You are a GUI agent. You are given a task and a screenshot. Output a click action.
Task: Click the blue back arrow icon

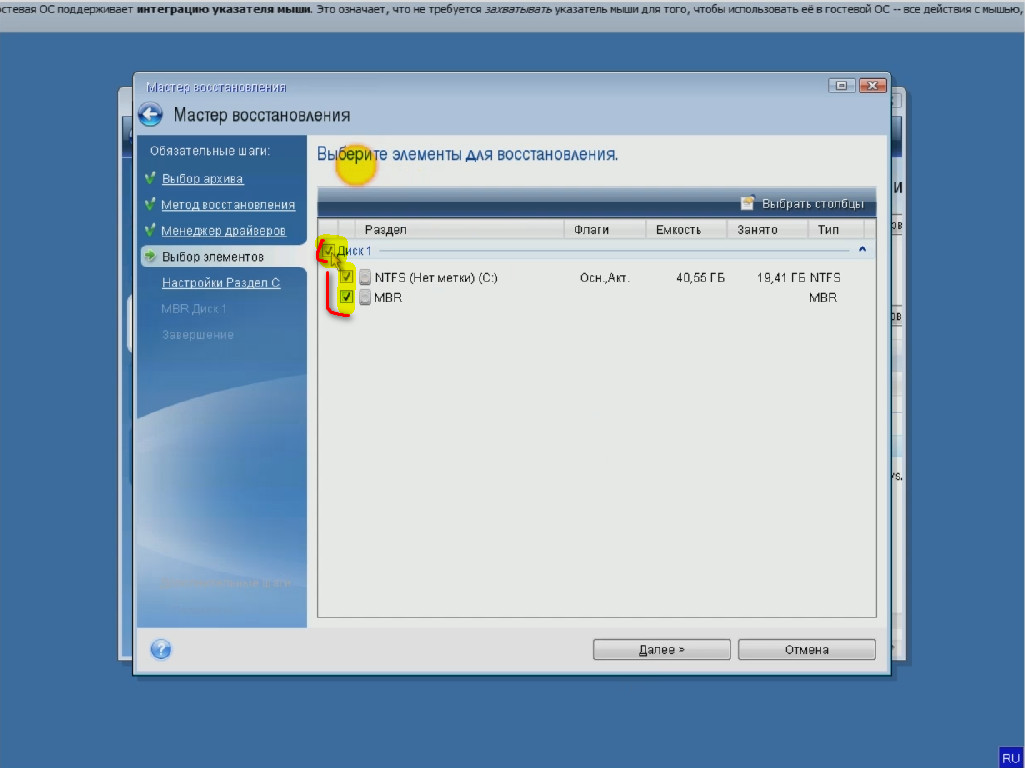150,115
